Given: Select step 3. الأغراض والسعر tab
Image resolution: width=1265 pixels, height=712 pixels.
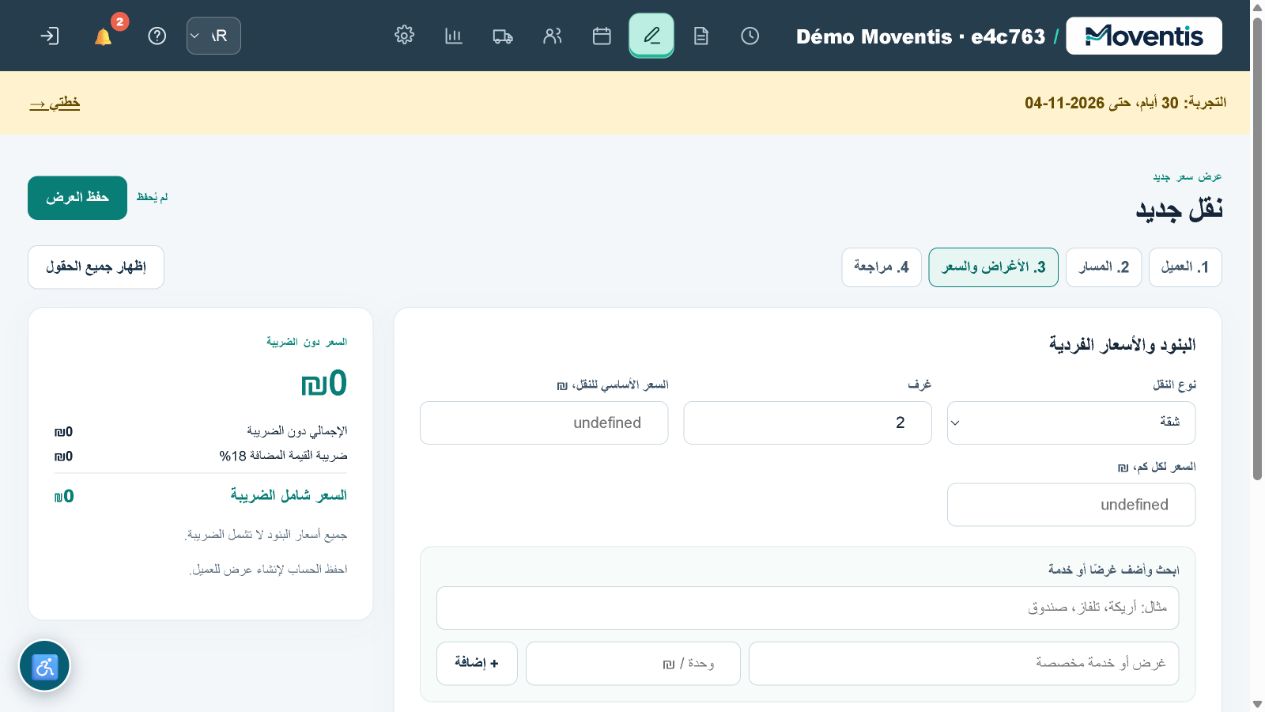Looking at the screenshot, I should pos(994,267).
